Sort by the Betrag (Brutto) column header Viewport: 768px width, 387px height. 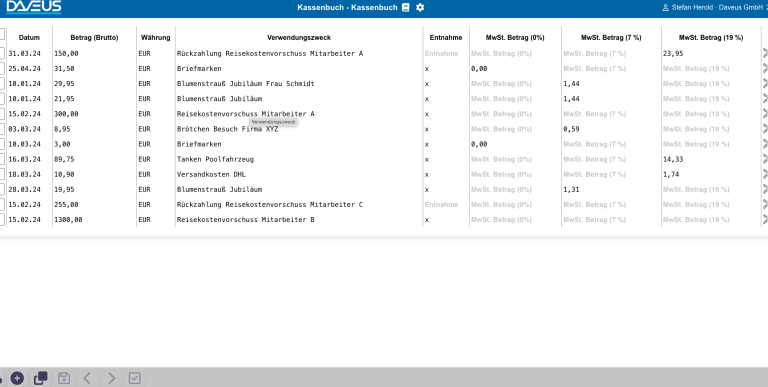[95, 38]
